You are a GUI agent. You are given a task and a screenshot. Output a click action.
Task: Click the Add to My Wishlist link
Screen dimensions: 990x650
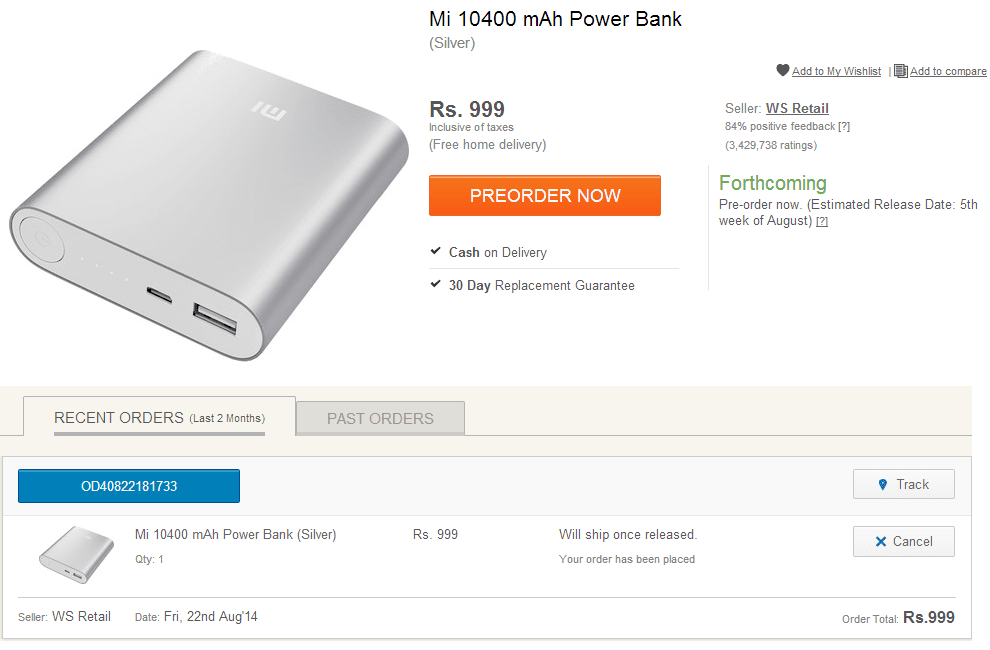click(836, 72)
